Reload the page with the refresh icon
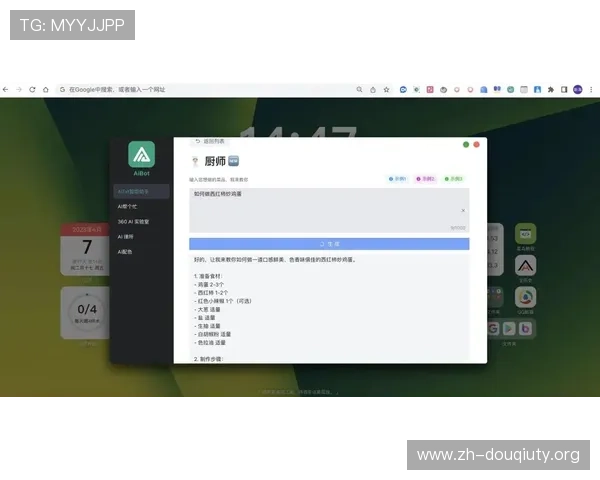 tap(32, 90)
